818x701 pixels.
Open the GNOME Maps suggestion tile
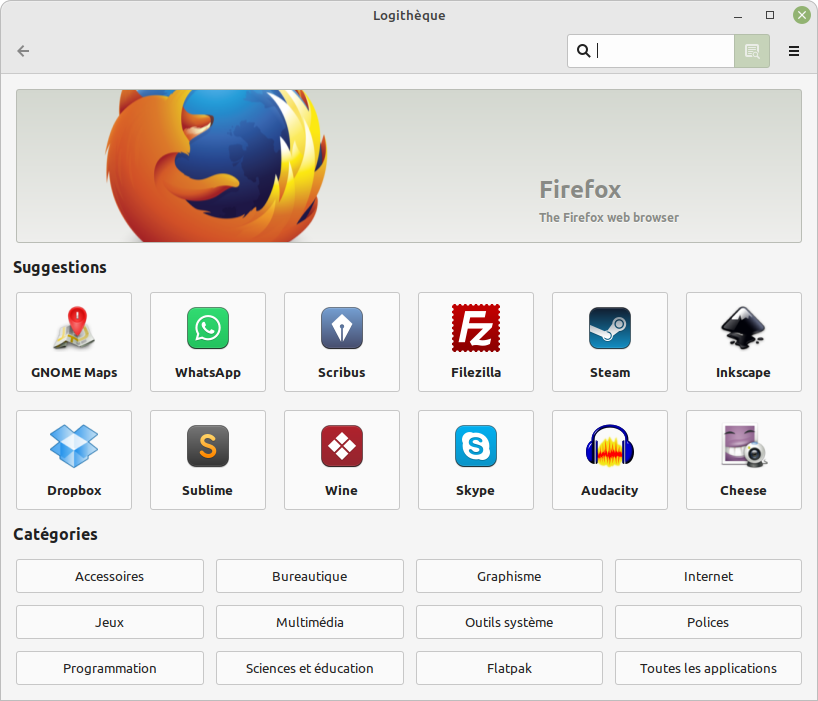pyautogui.click(x=74, y=342)
